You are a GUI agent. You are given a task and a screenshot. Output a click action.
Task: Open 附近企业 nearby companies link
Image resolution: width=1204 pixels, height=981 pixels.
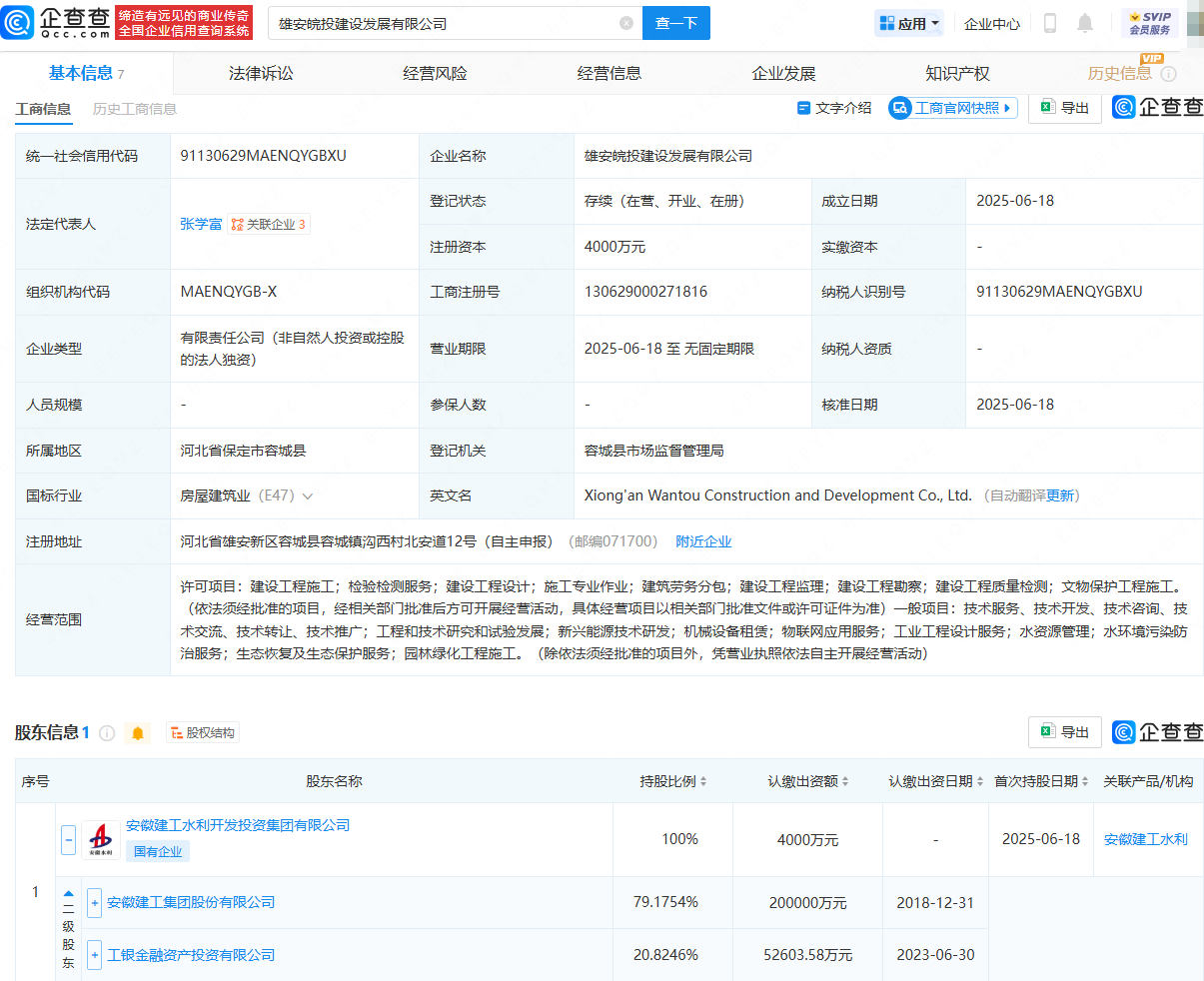(x=703, y=541)
